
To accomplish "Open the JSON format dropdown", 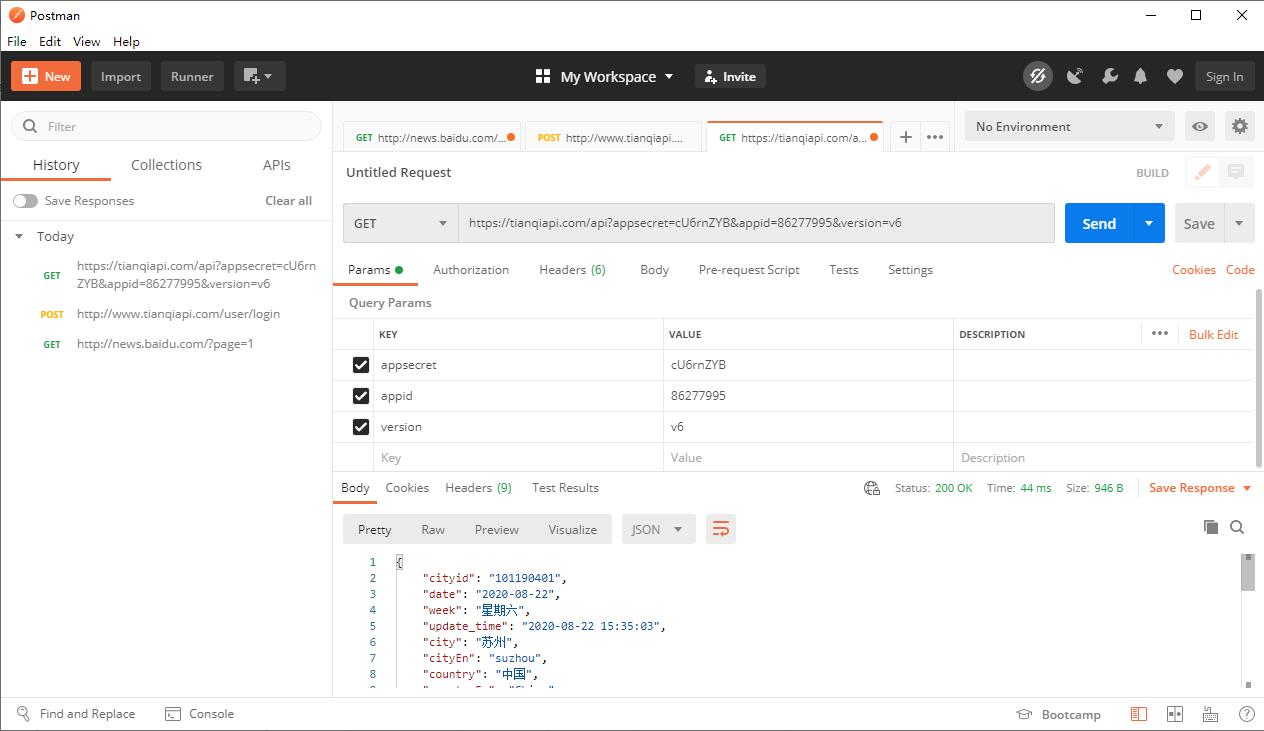I will click(x=658, y=529).
